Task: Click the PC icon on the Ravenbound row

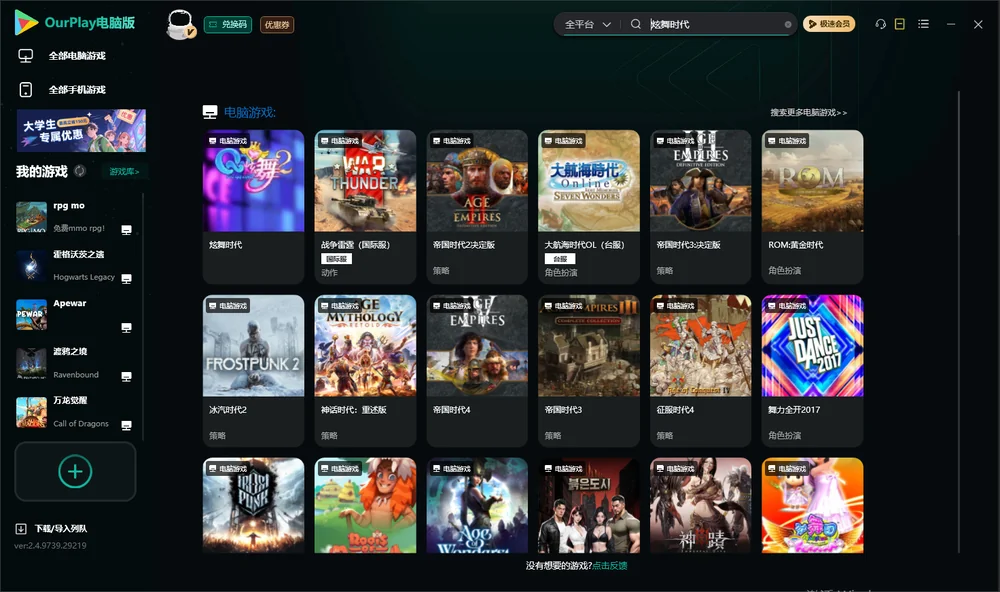Action: coord(126,376)
